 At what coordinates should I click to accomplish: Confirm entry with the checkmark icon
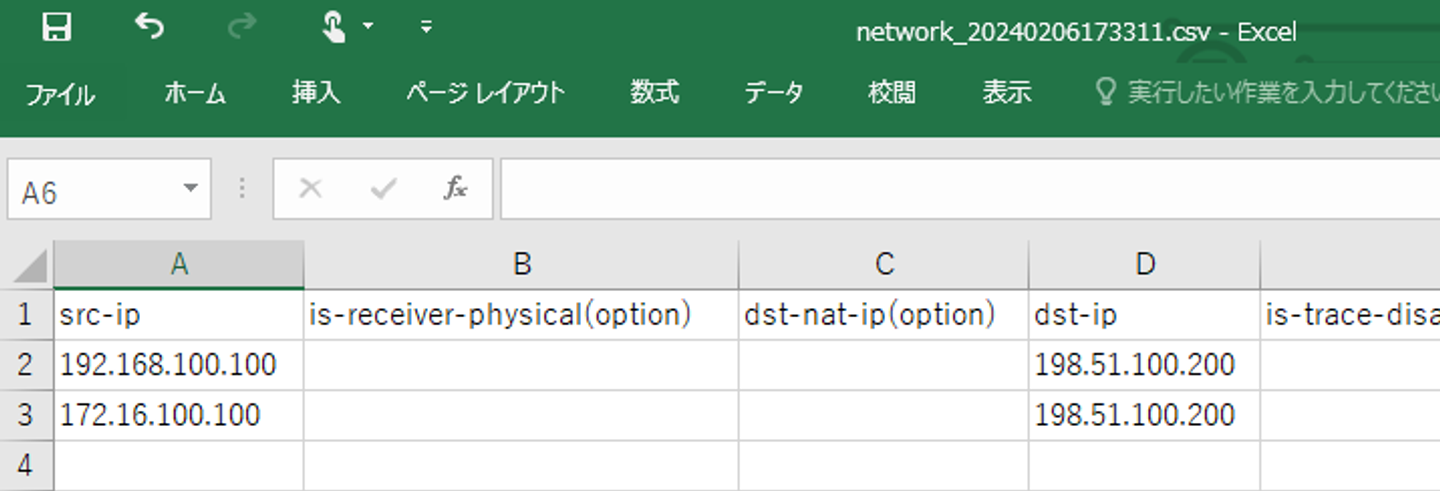click(x=383, y=189)
